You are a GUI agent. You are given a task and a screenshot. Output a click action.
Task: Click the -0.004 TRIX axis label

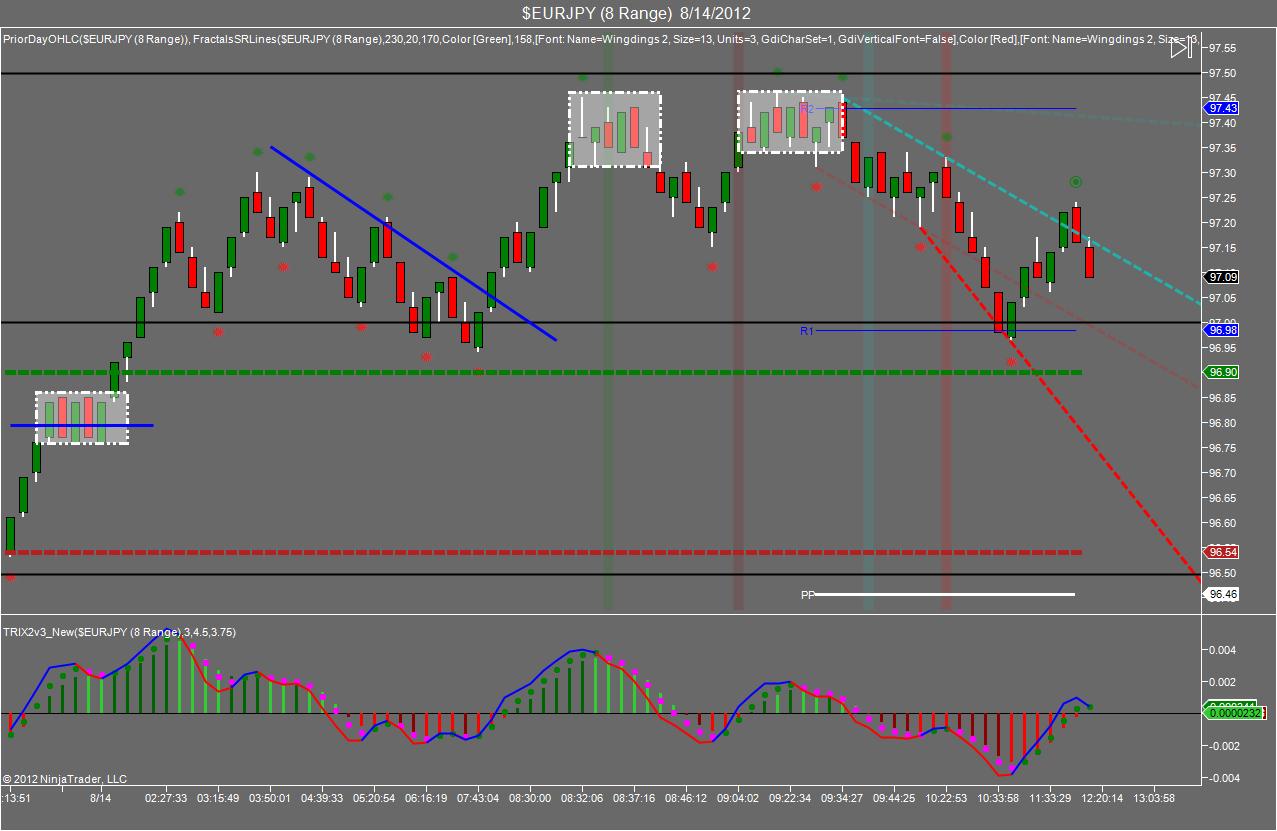tap(1223, 778)
